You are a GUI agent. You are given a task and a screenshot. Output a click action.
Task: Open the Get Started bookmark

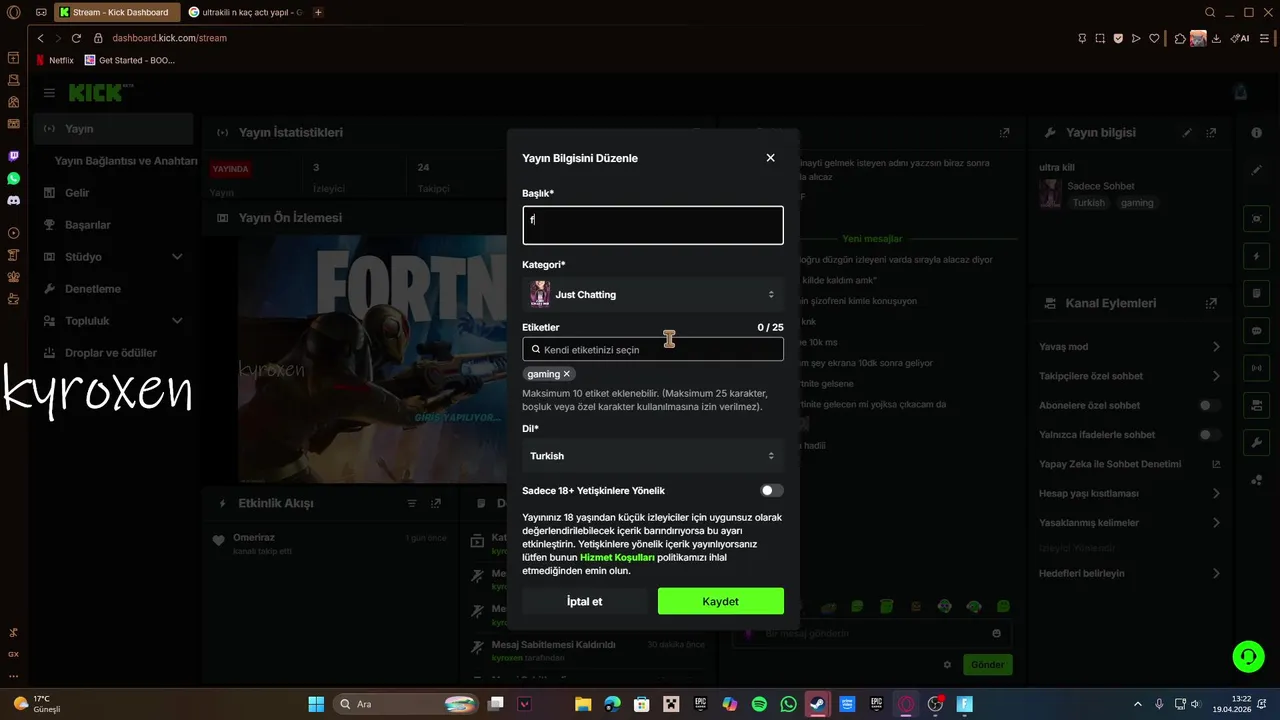click(130, 60)
